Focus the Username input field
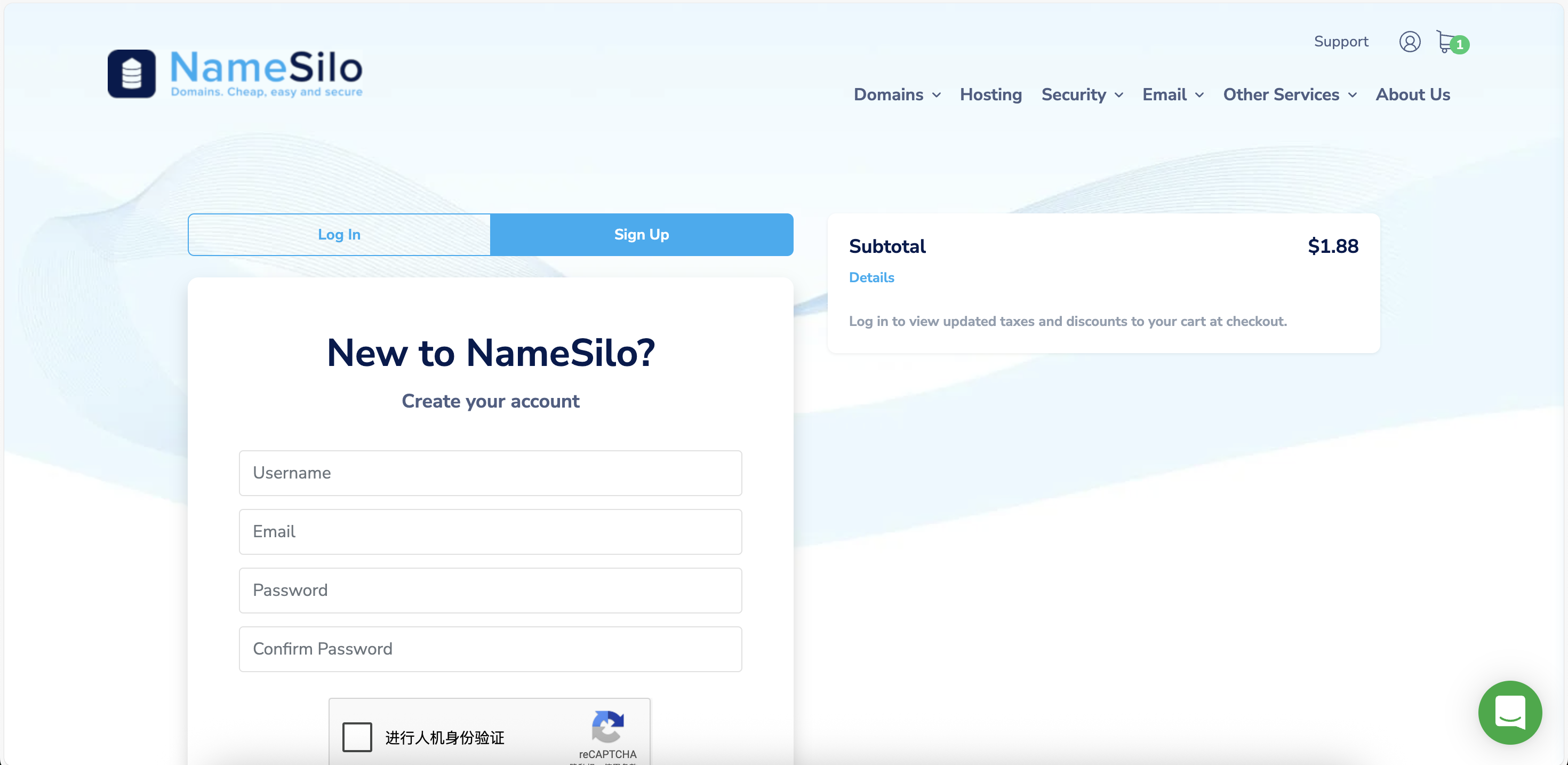The width and height of the screenshot is (1568, 765). [x=490, y=473]
